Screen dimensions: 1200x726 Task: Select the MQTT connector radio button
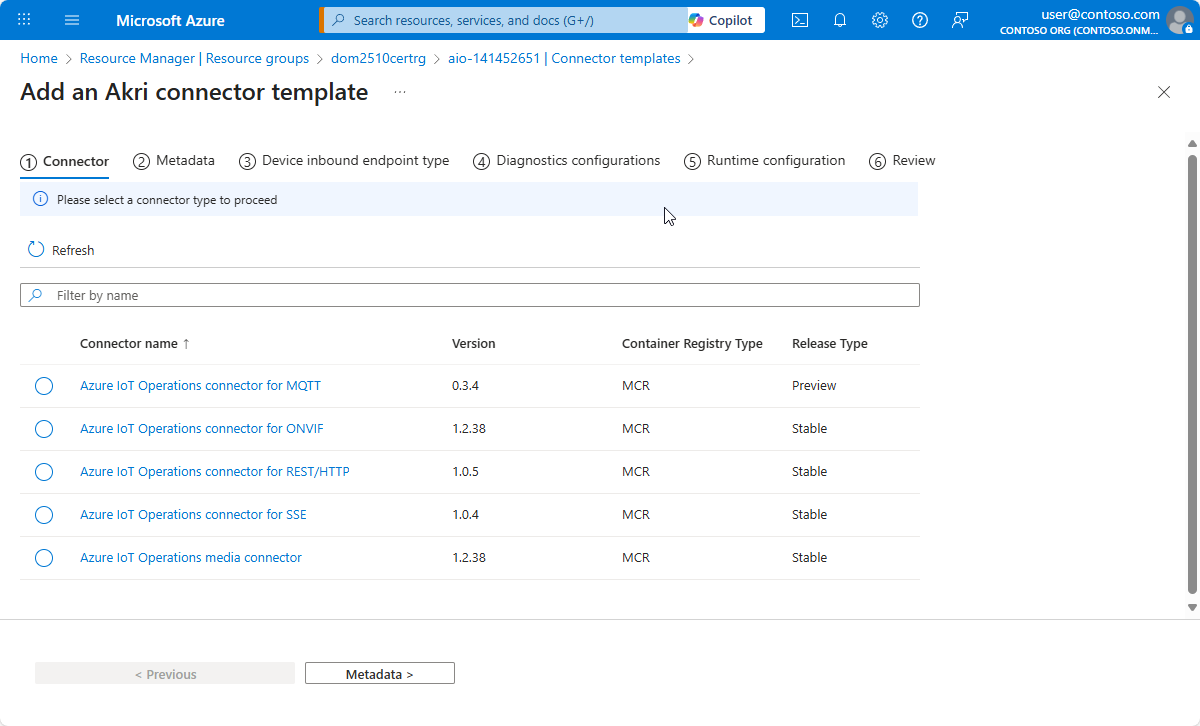point(43,385)
